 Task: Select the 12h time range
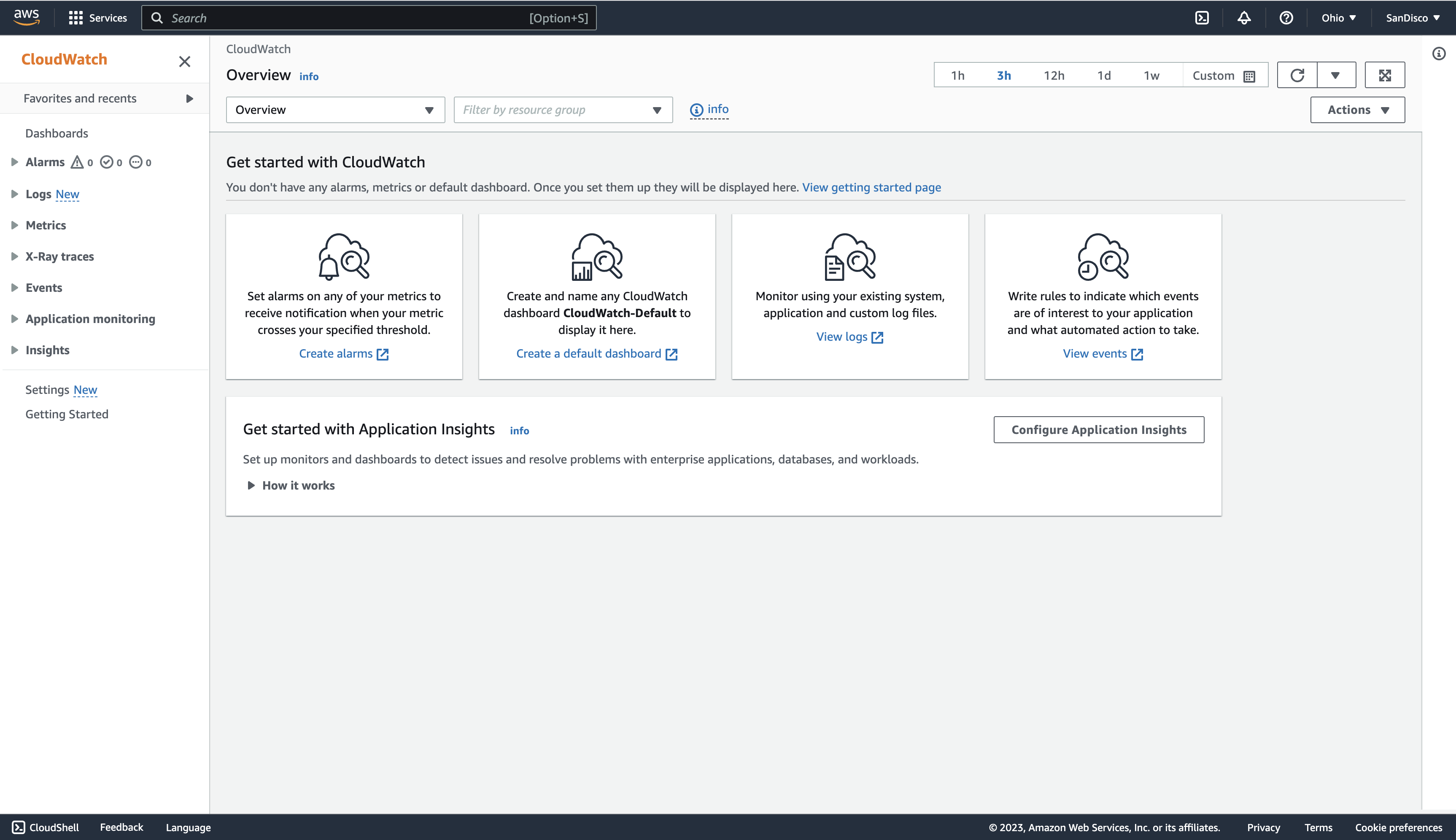coord(1053,75)
